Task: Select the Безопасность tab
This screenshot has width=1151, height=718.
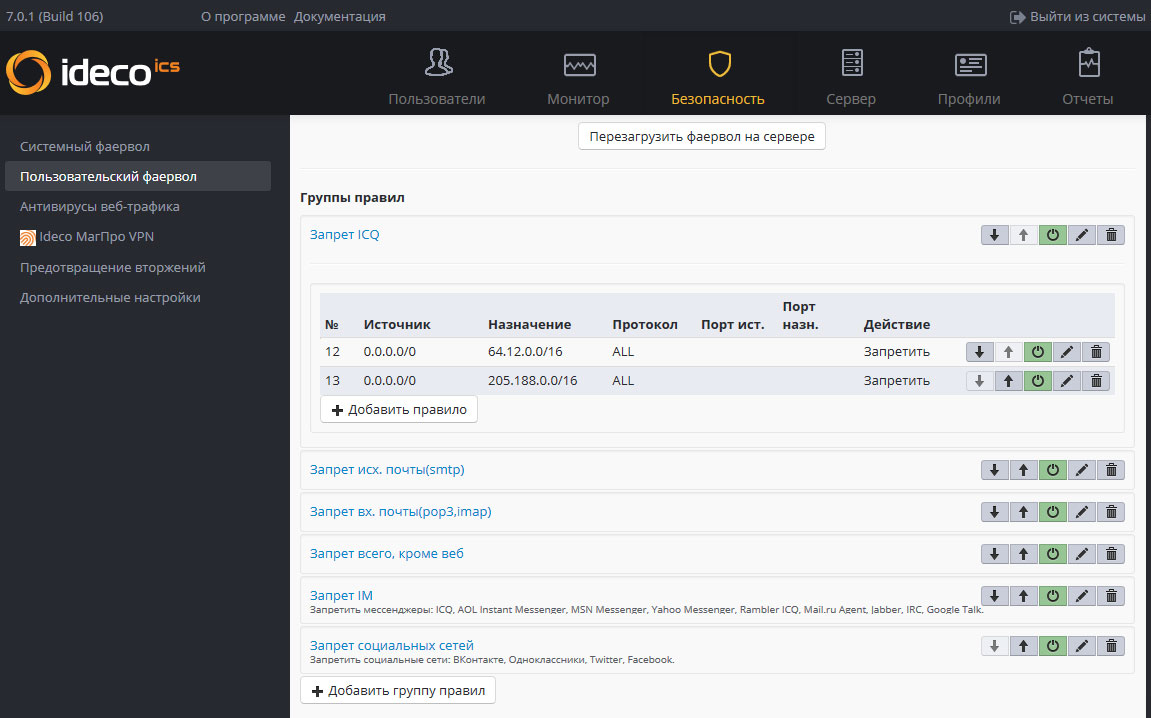Action: pos(718,77)
